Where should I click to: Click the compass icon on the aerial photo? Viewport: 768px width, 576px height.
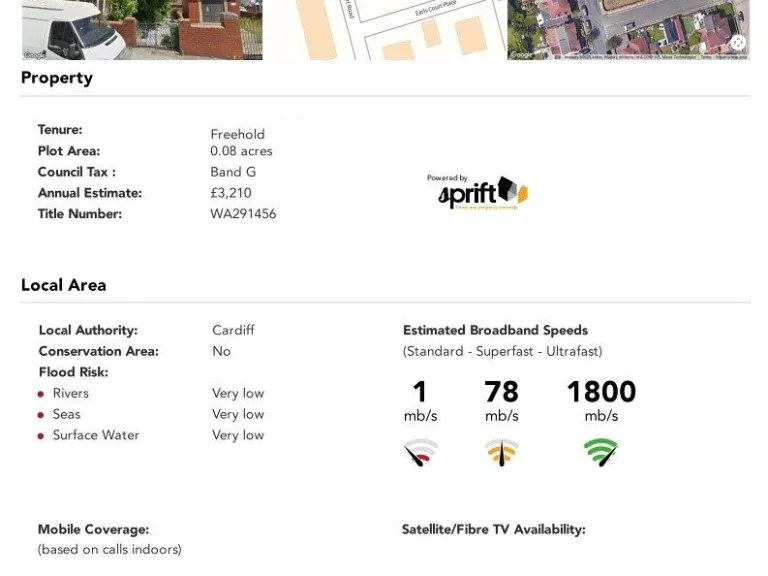[x=738, y=42]
